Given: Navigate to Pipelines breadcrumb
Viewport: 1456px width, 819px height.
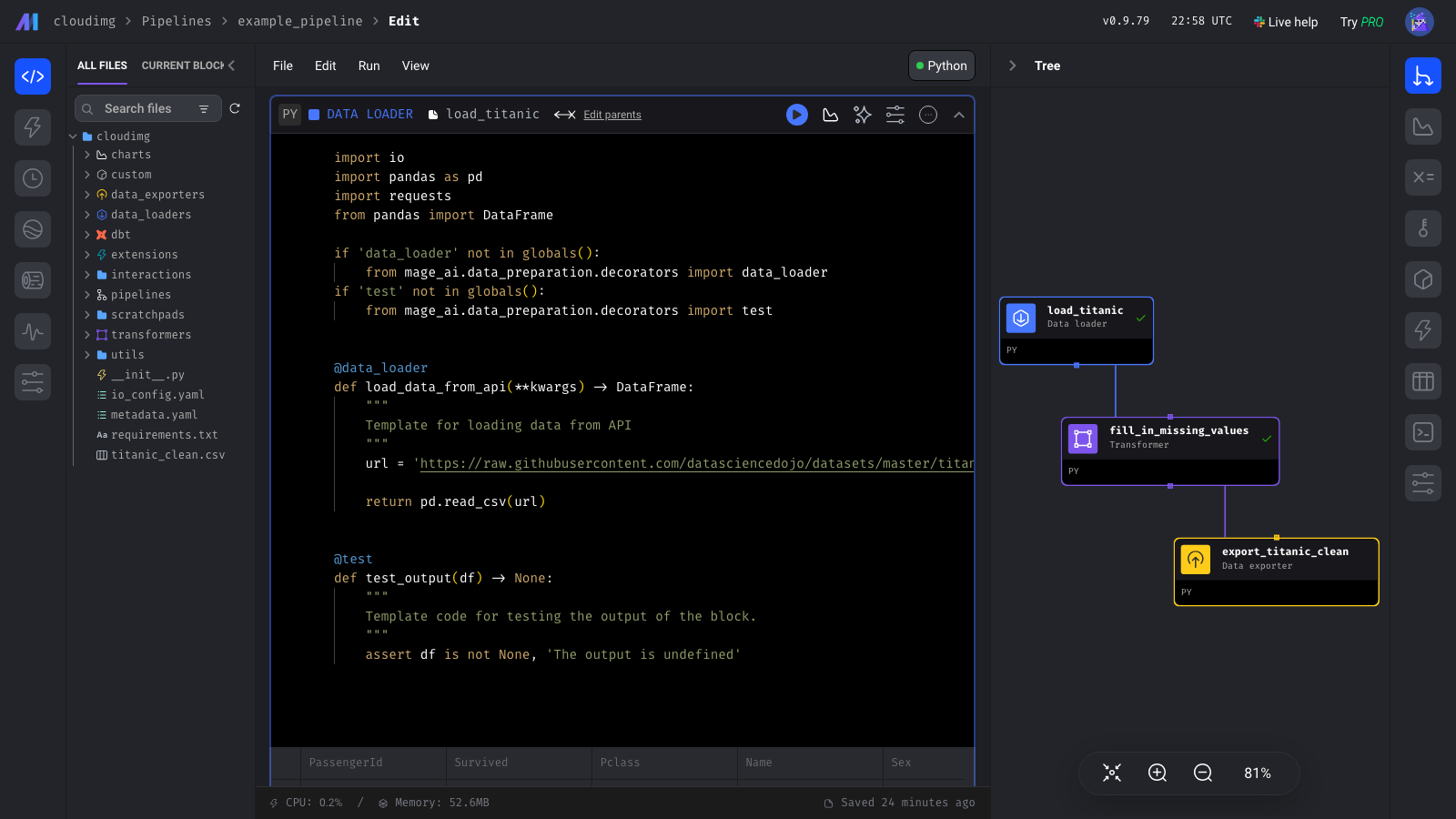Looking at the screenshot, I should point(177,21).
